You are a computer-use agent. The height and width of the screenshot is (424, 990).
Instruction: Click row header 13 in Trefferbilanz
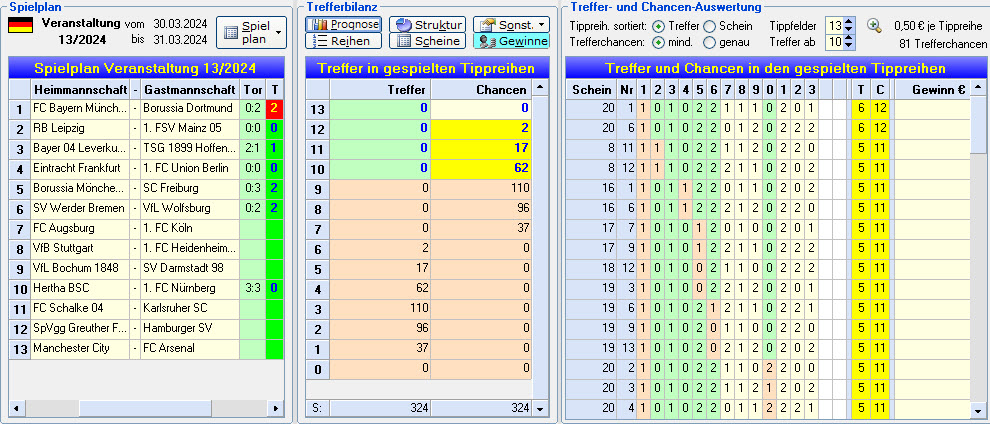[x=318, y=109]
